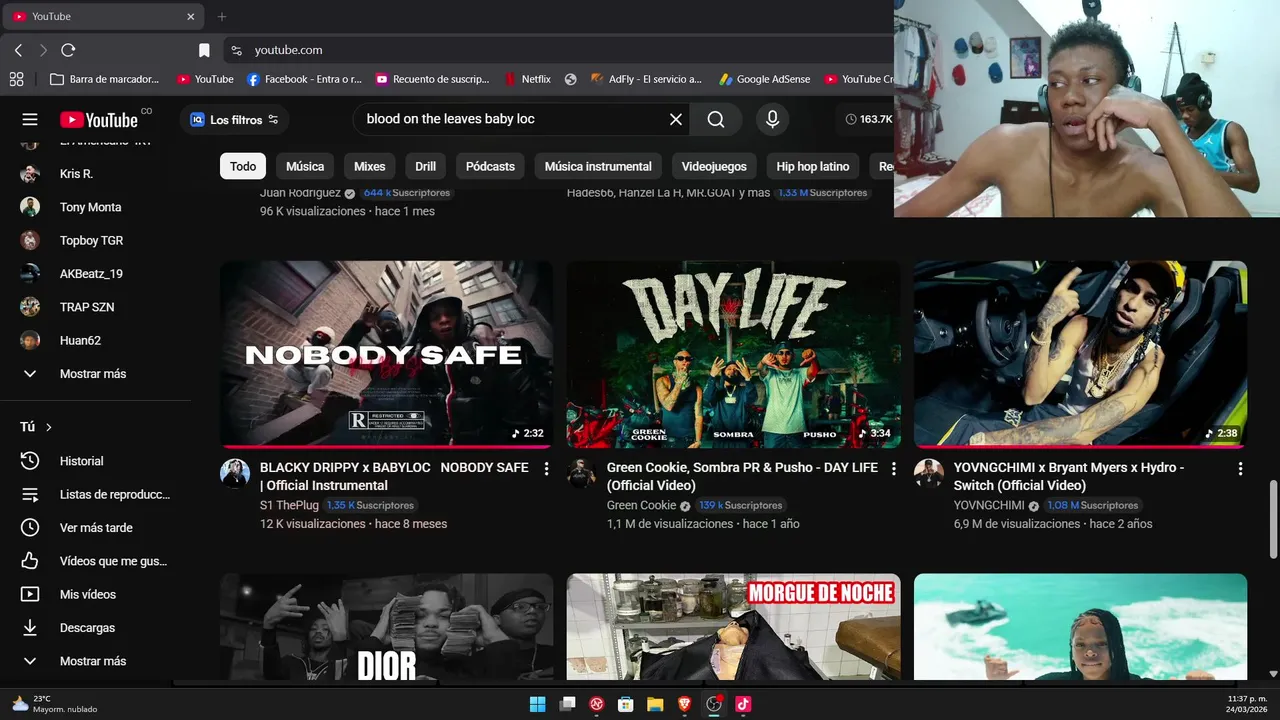Open File Explorer from taskbar

click(x=655, y=704)
